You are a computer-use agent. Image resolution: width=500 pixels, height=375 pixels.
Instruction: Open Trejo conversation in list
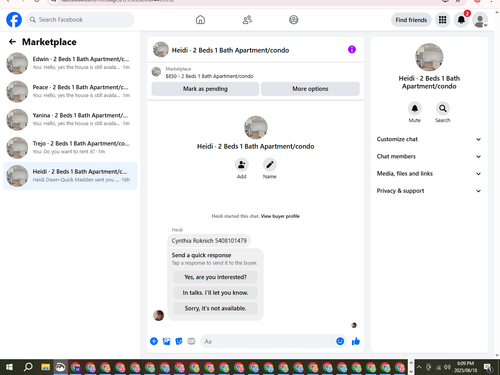coord(70,147)
